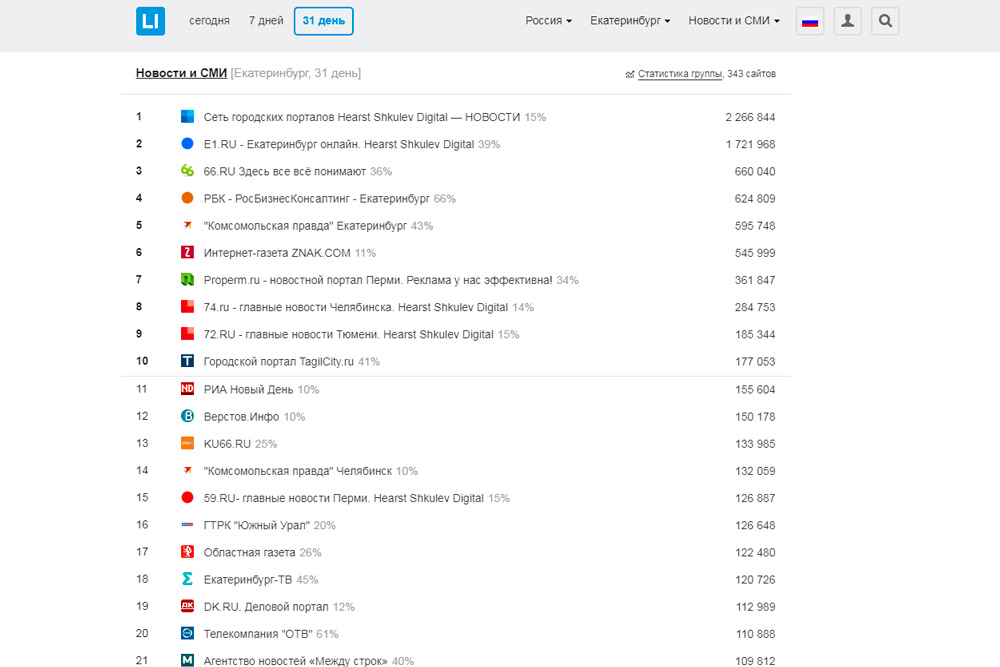The width and height of the screenshot is (1000, 667).
Task: Click the Russian flag language icon
Action: (x=810, y=21)
